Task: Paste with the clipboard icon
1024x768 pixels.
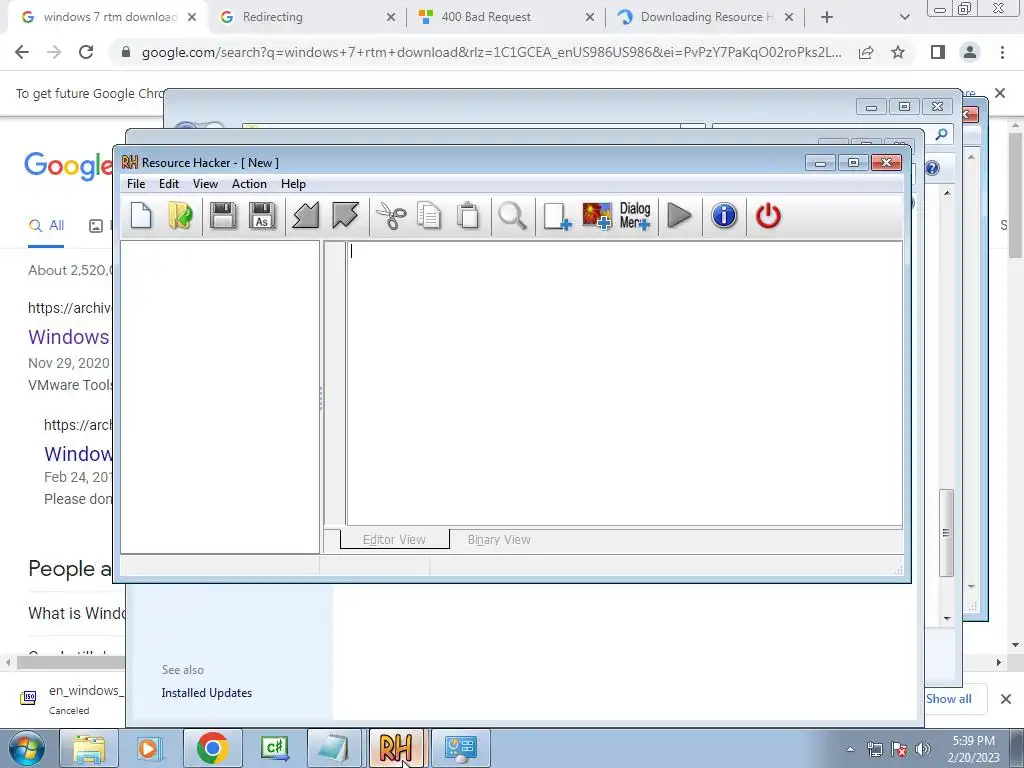Action: click(468, 216)
